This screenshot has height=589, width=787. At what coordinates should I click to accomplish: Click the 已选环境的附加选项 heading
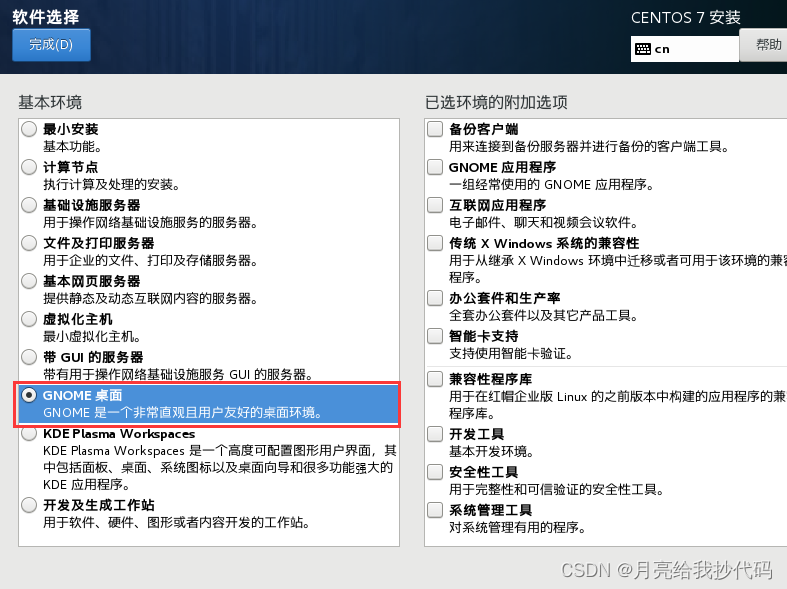[x=496, y=102]
